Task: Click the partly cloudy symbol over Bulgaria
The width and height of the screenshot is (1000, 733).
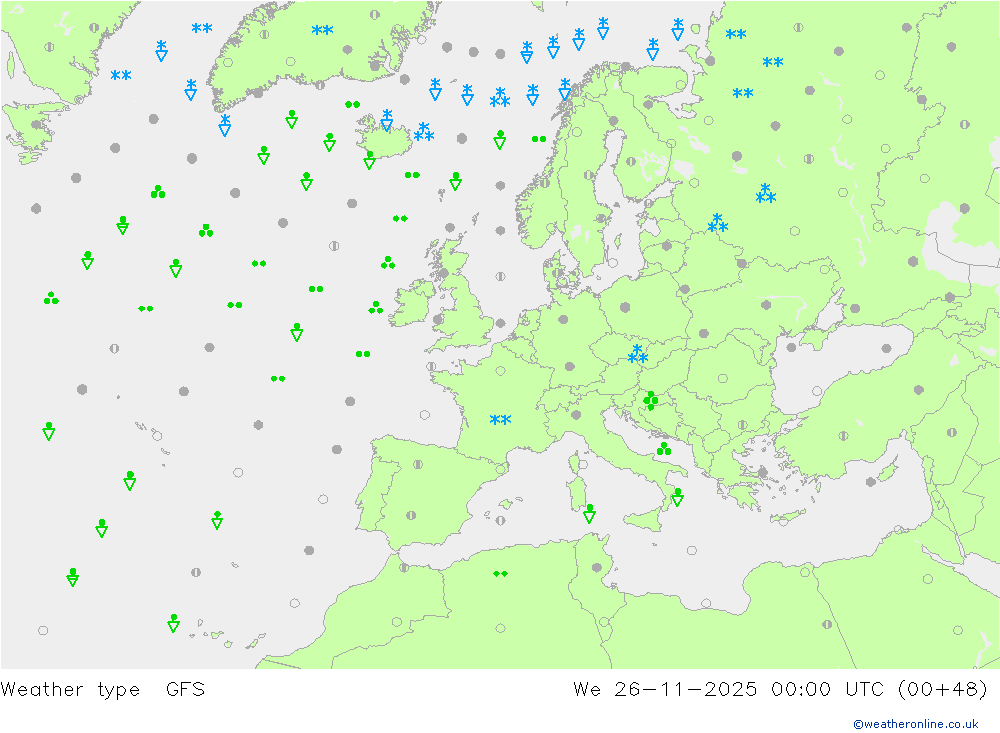Action: pyautogui.click(x=742, y=425)
